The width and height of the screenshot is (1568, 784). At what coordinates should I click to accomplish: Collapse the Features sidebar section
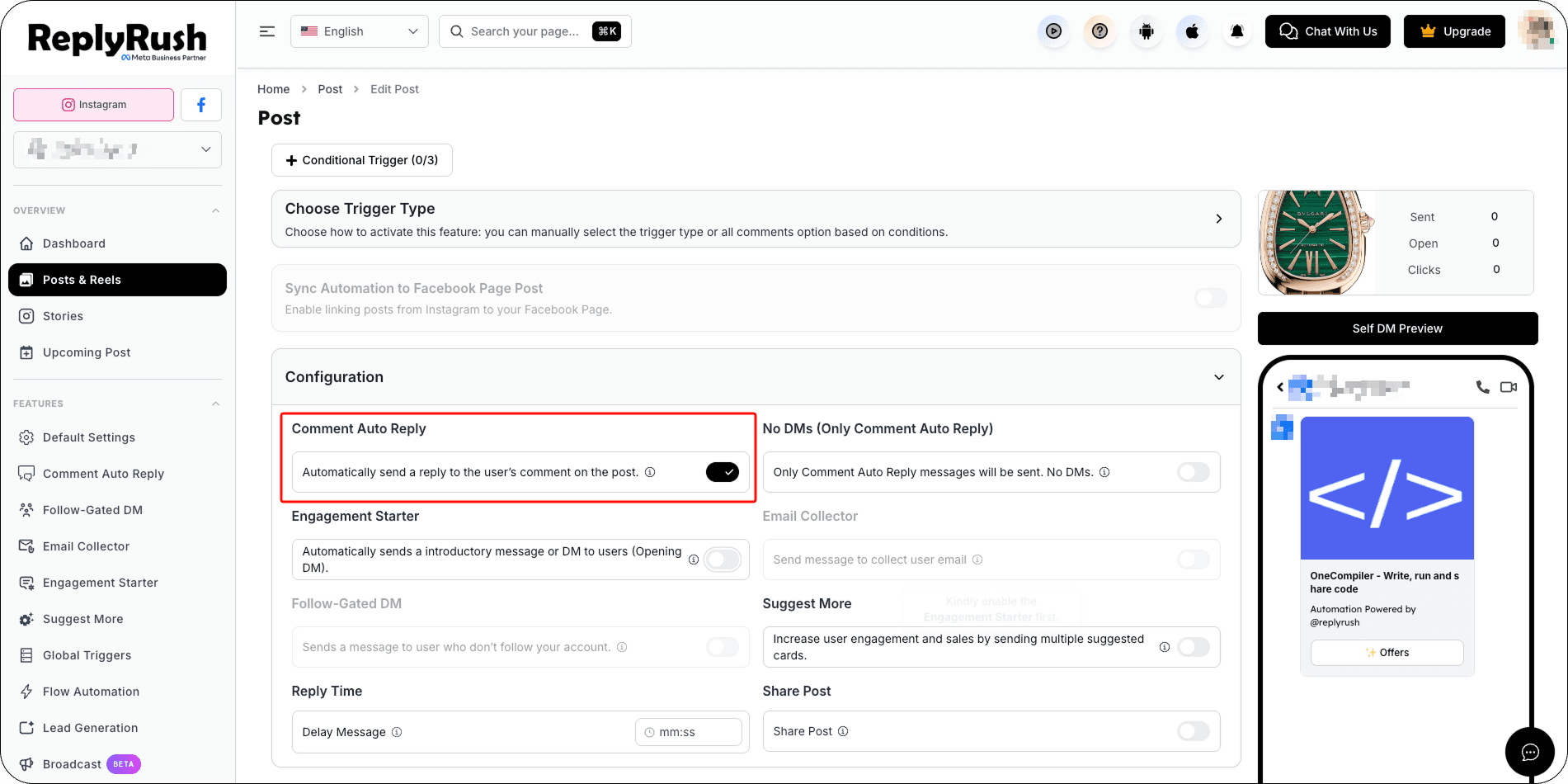click(x=216, y=404)
